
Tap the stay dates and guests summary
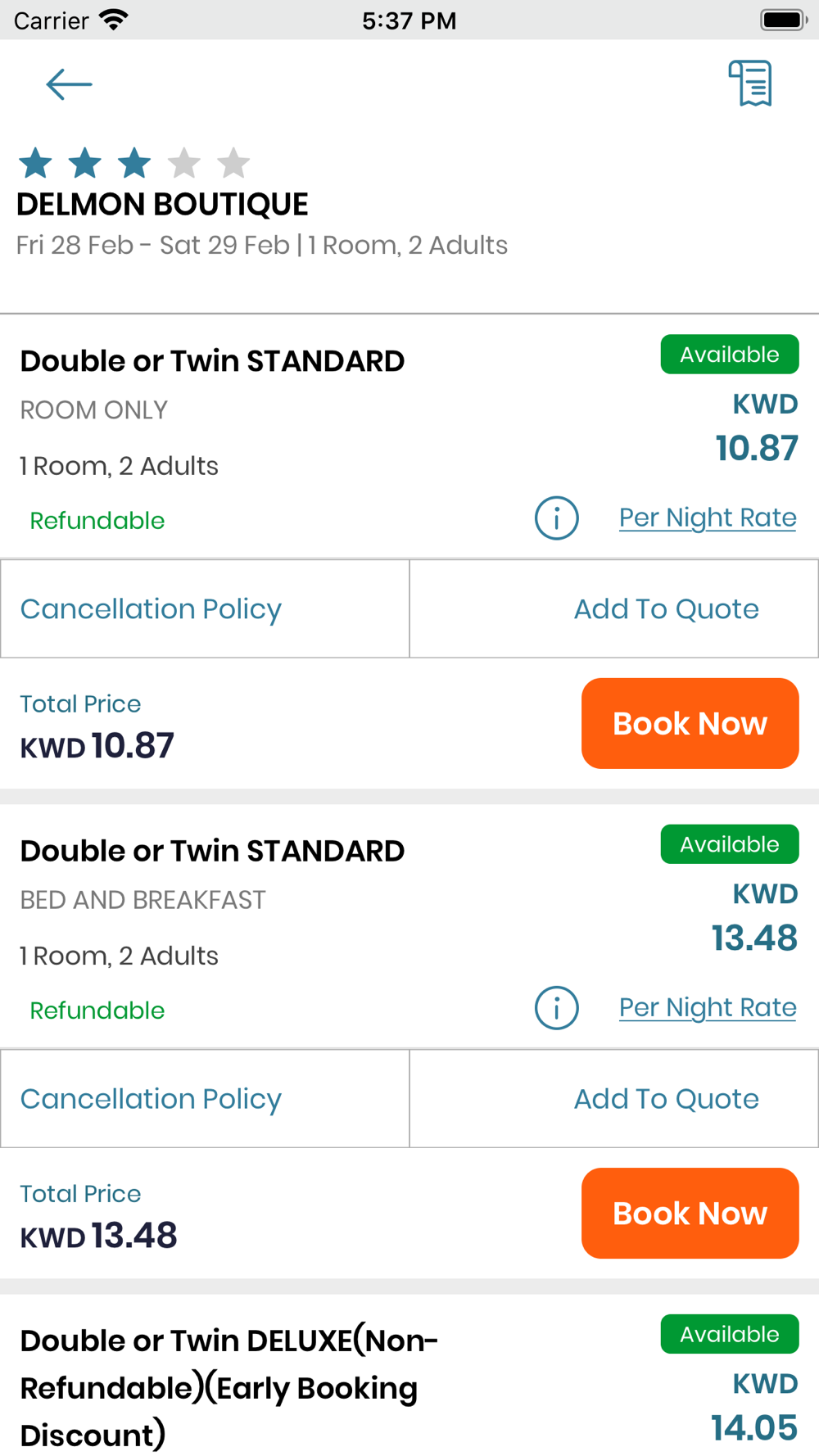(262, 246)
